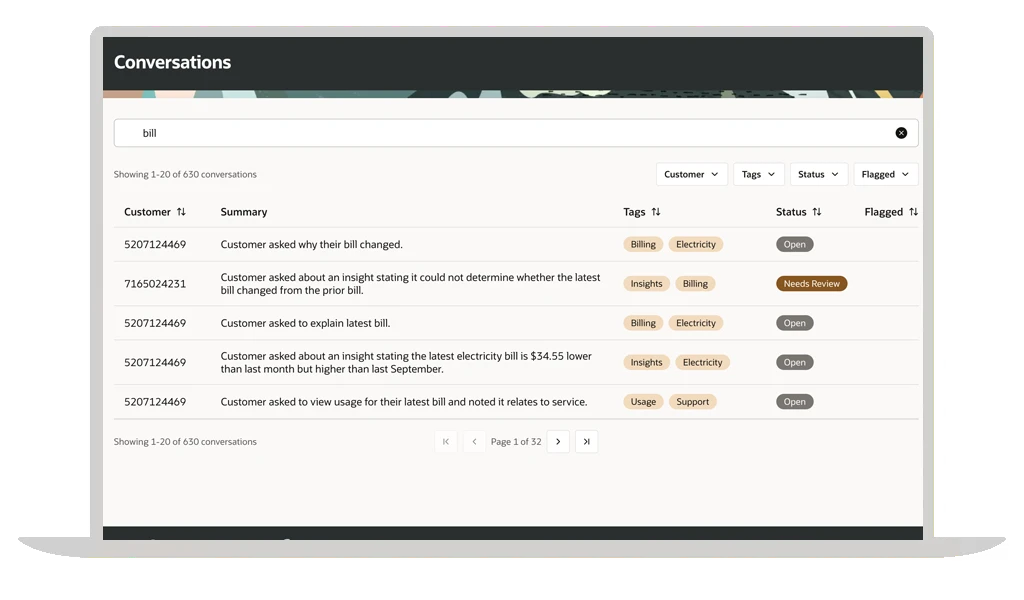Click the Customer column header label
This screenshot has width=1024, height=600.
pos(147,212)
